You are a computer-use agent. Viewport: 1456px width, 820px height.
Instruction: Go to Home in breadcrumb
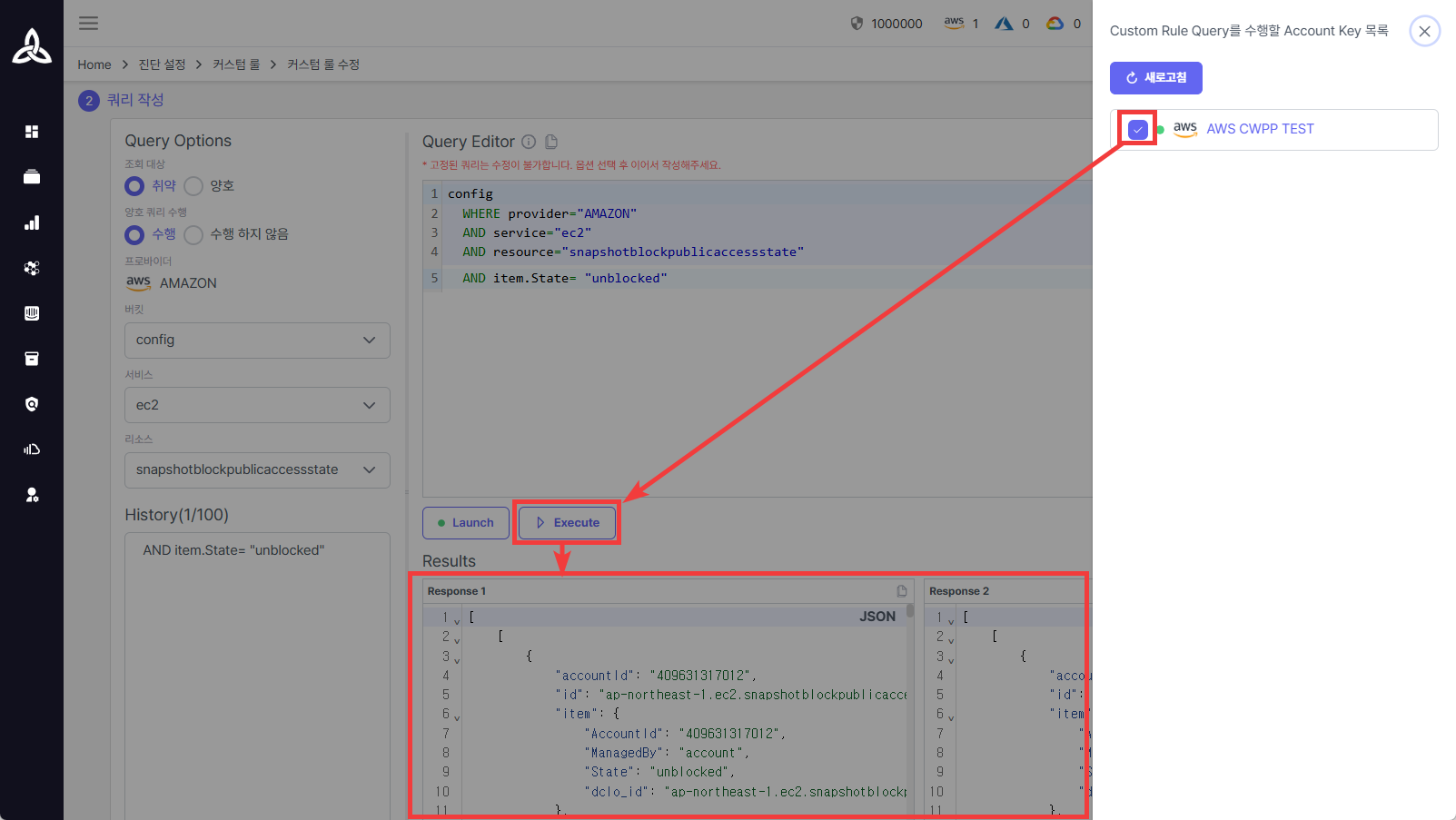point(94,64)
